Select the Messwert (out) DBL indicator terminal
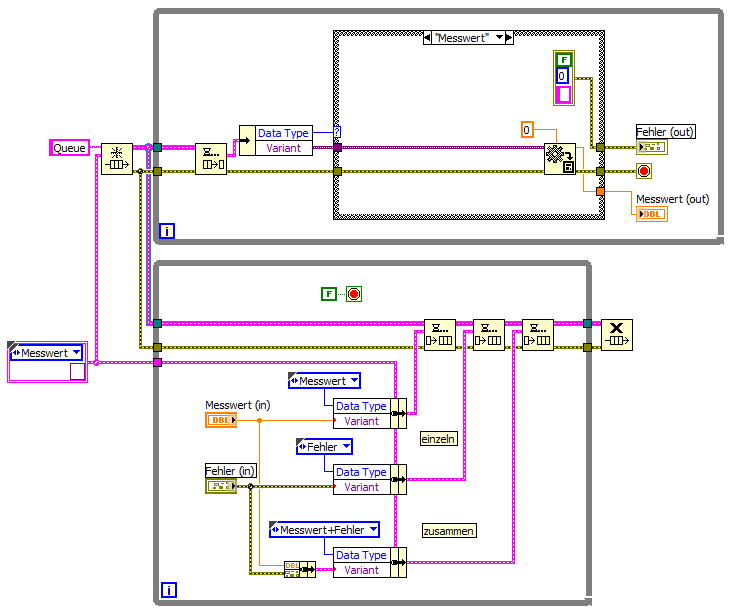 [652, 214]
